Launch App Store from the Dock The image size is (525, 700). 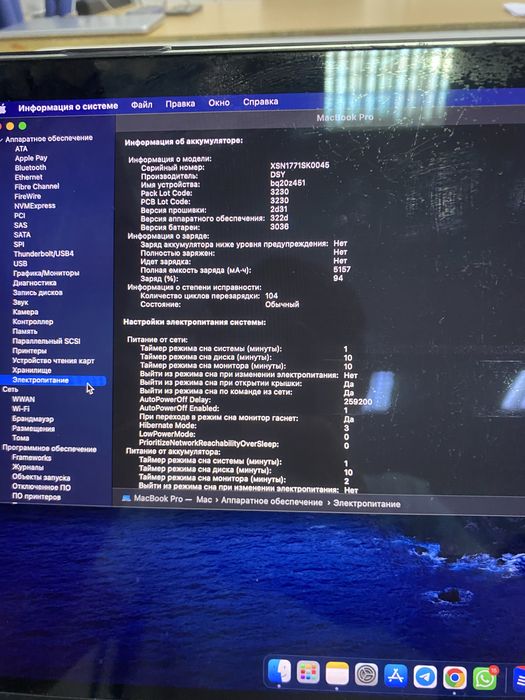coord(396,676)
